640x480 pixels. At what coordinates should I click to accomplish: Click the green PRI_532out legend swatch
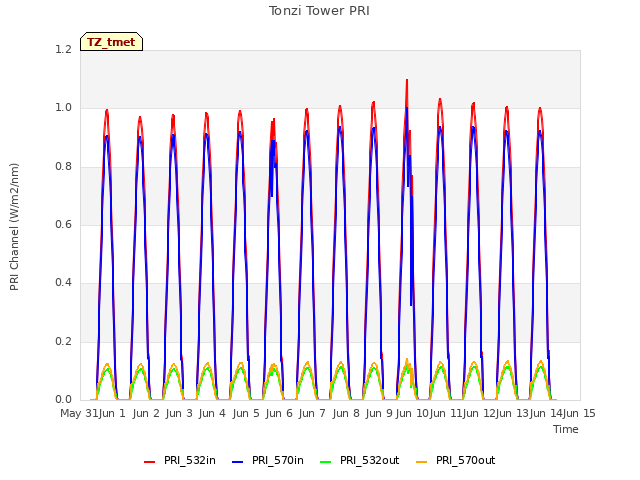[x=326, y=462]
